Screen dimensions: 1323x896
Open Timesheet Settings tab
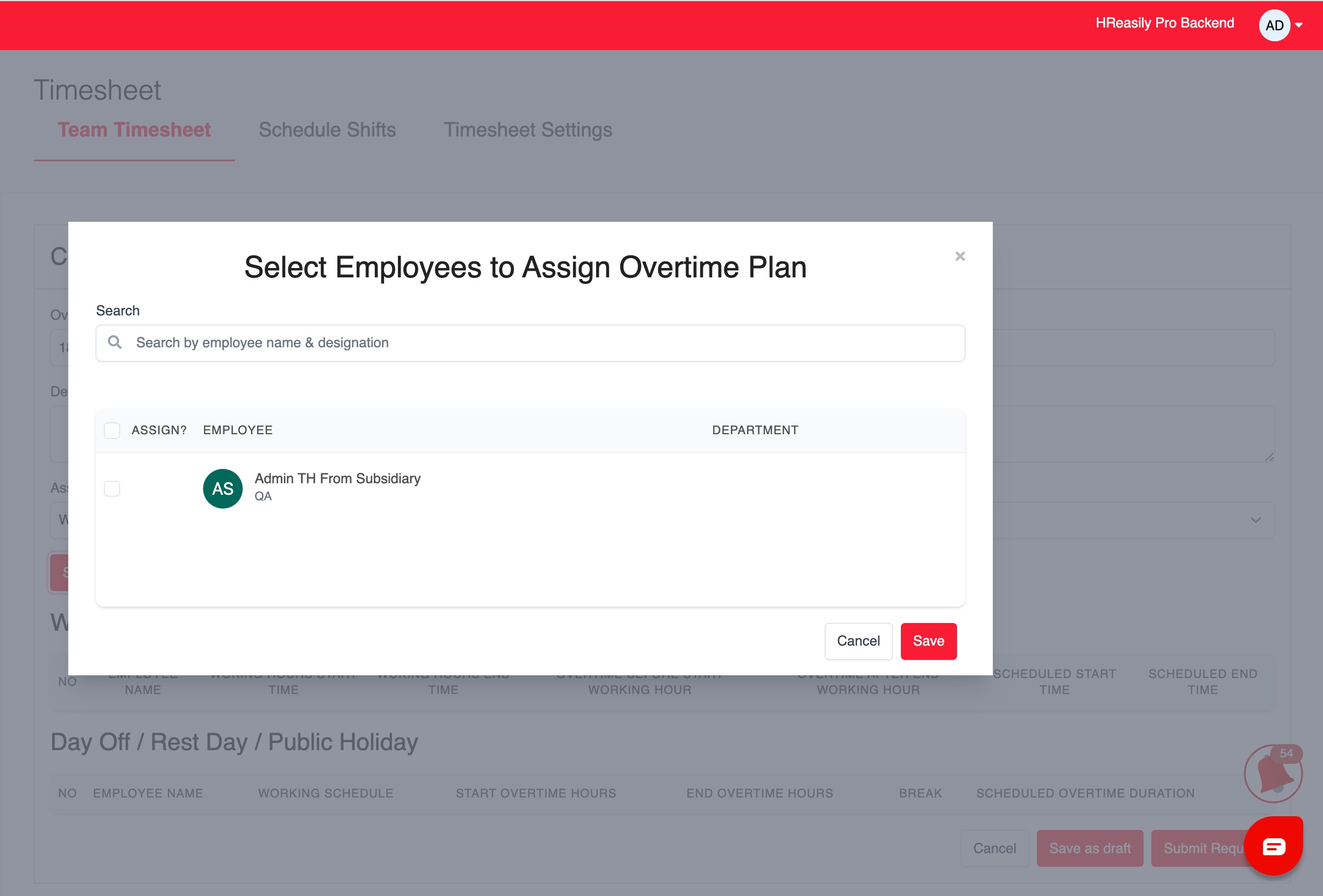527,130
